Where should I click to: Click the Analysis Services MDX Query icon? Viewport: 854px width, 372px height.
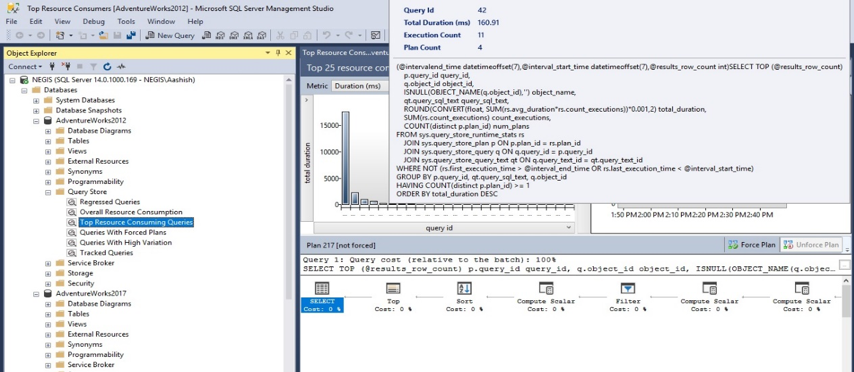(221, 35)
